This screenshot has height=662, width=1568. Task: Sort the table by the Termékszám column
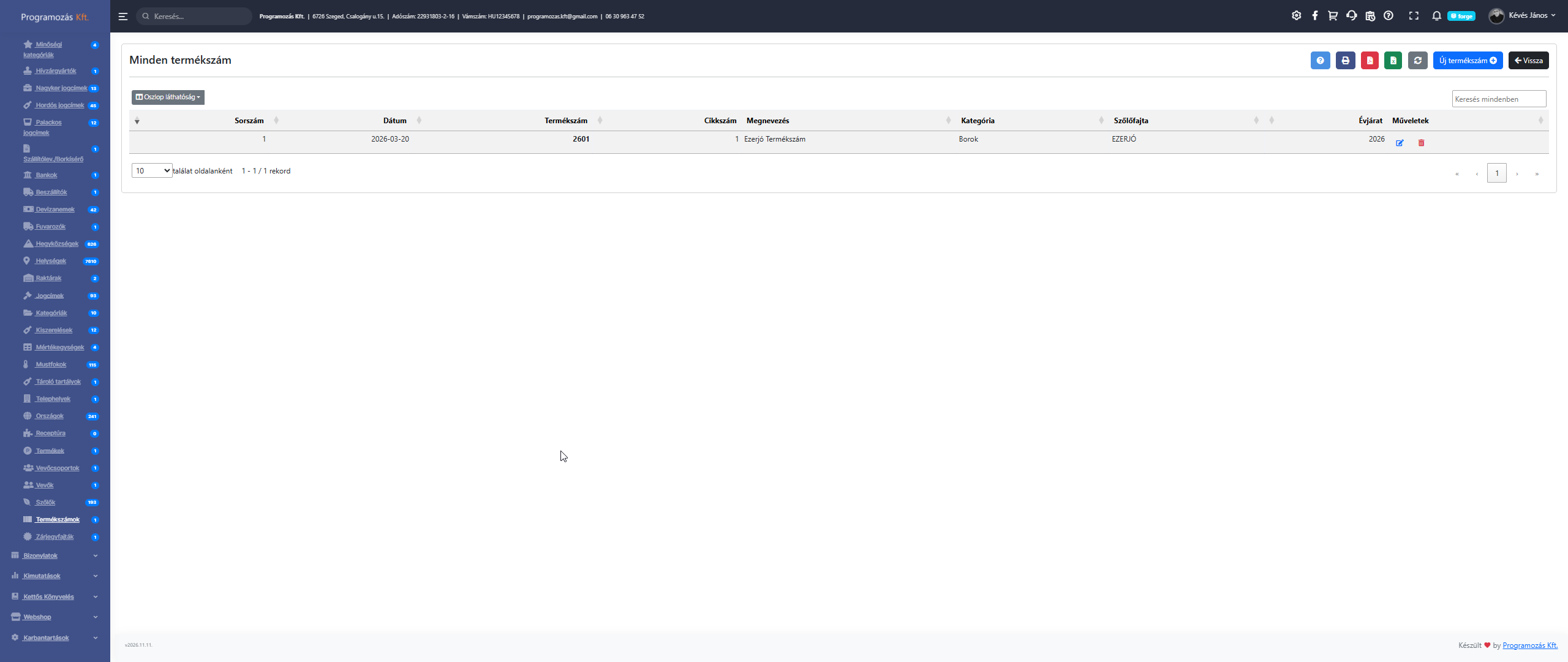[566, 121]
